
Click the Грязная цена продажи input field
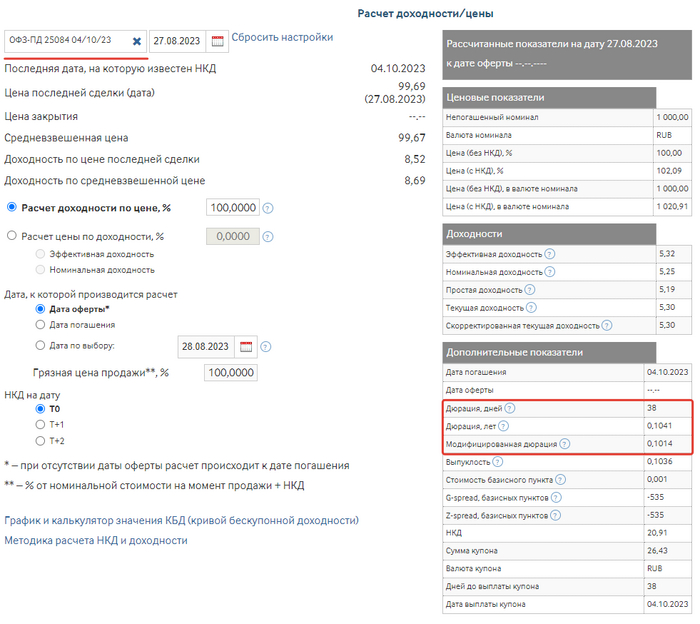[x=229, y=373]
